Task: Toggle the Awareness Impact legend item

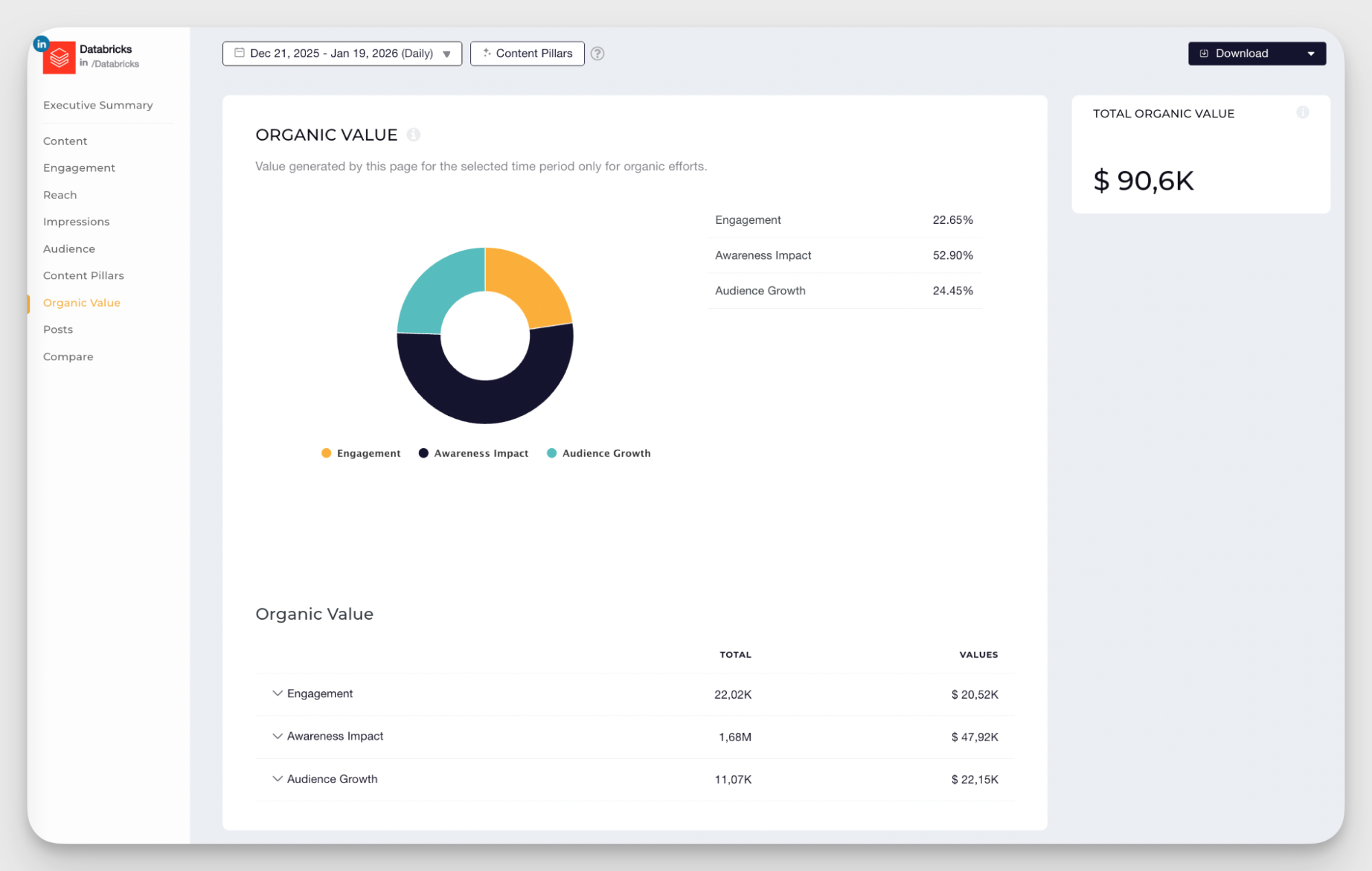Action: tap(473, 453)
